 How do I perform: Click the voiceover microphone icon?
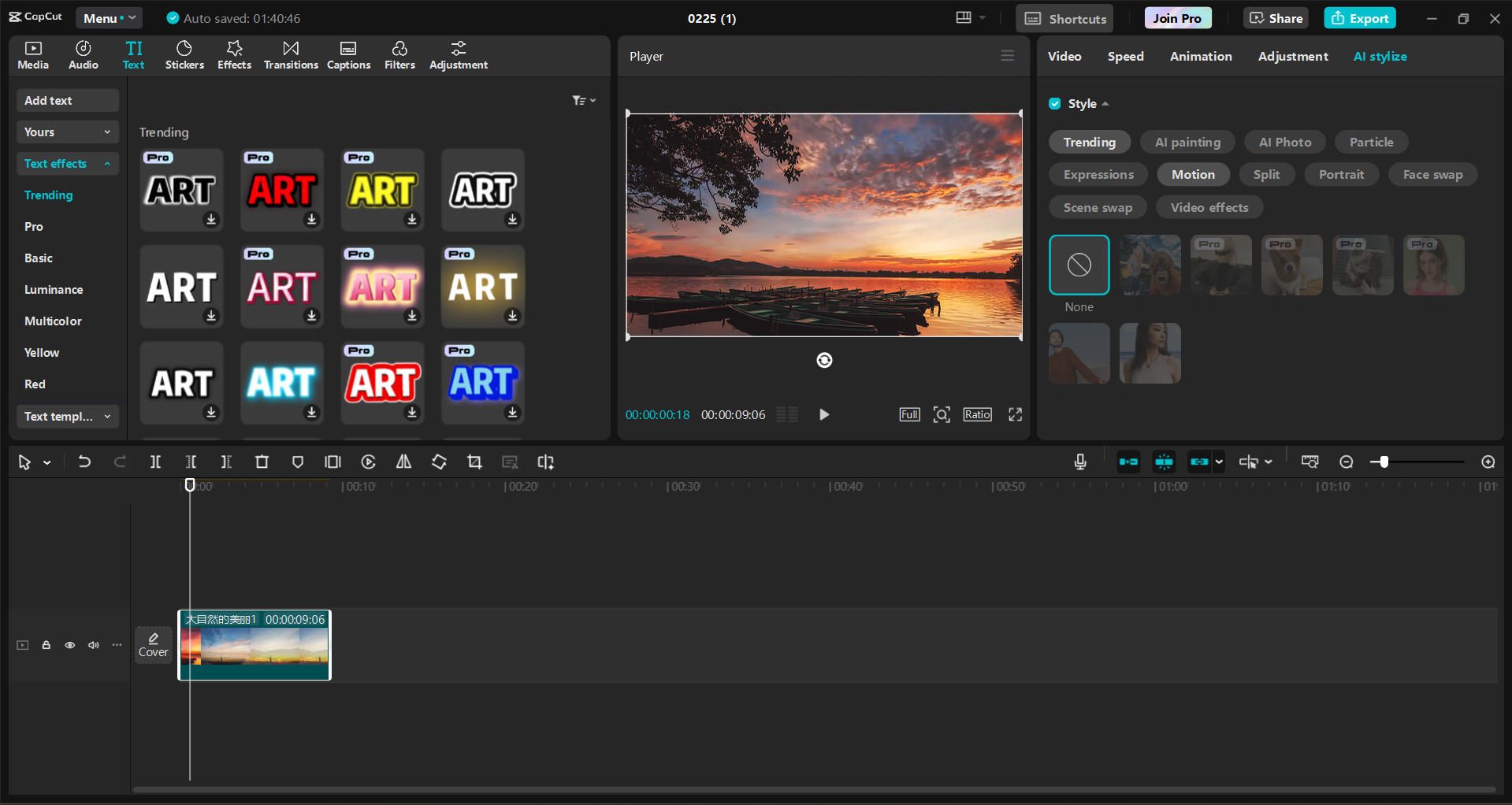coord(1079,462)
